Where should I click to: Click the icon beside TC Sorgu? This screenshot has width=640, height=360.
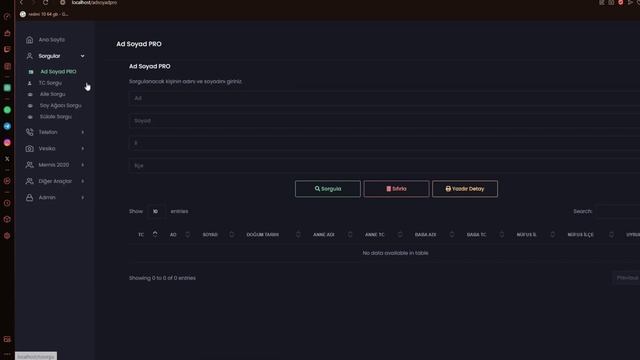(x=29, y=83)
